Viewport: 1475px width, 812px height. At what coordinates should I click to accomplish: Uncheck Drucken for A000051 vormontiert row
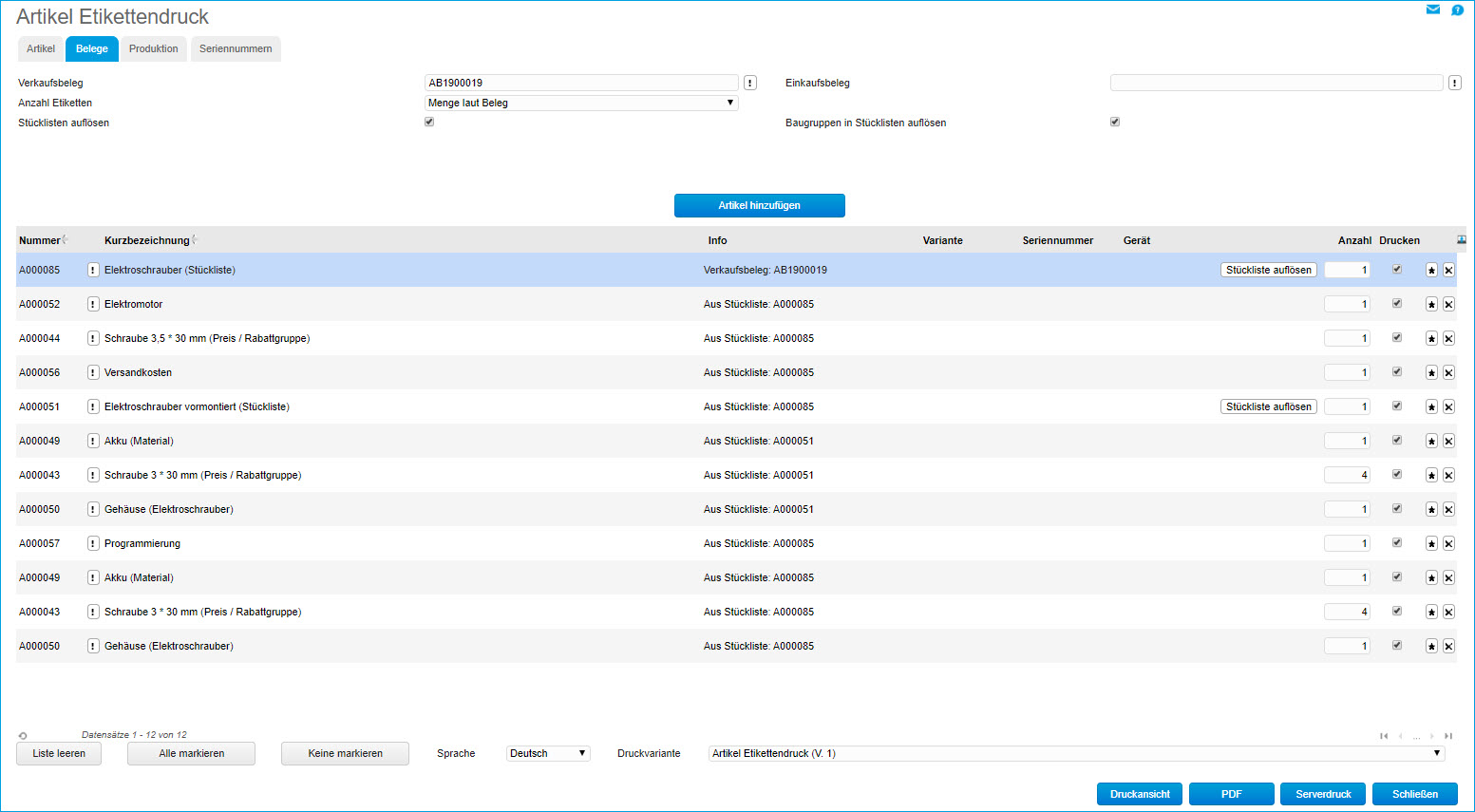[x=1397, y=406]
